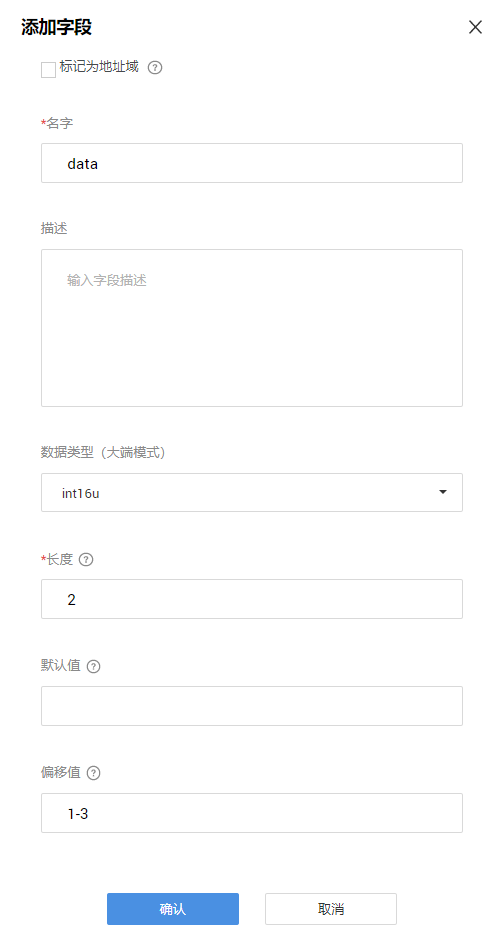Image resolution: width=498 pixels, height=934 pixels.
Task: Select the 长度 input showing 2
Action: click(252, 599)
